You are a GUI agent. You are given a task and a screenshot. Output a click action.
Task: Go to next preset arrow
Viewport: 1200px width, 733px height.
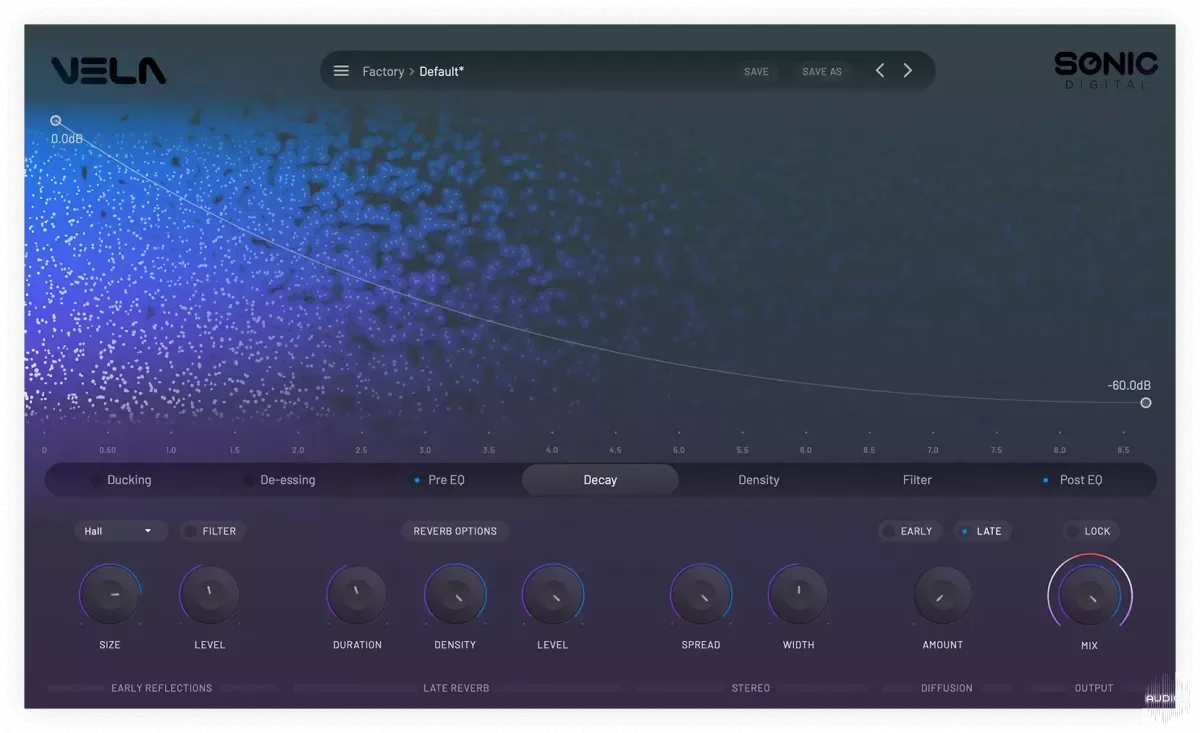(x=908, y=71)
